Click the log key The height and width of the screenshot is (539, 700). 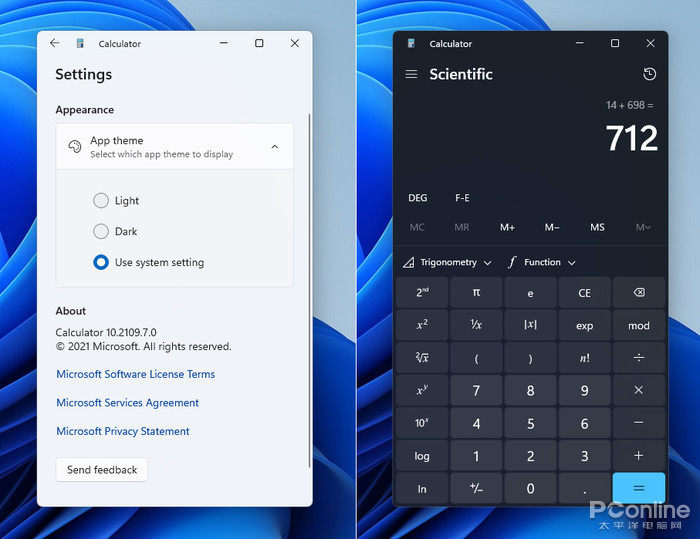tap(422, 455)
